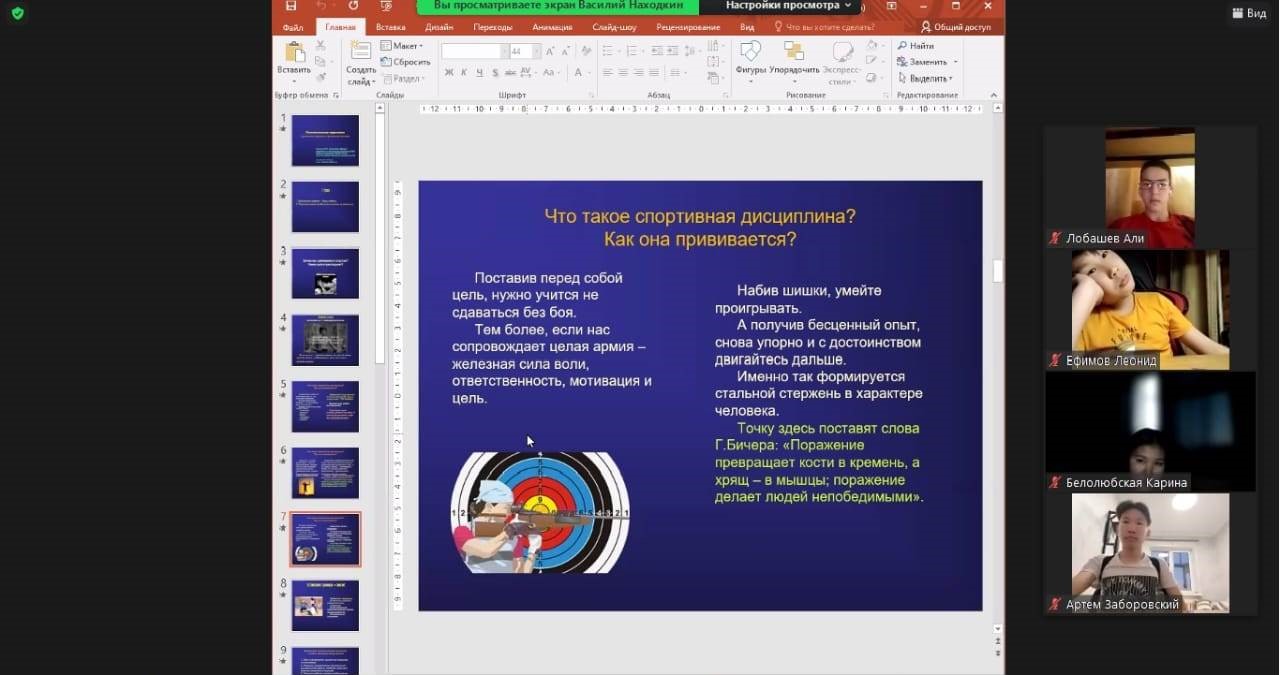This screenshot has width=1280, height=675.
Task: Click the green Zoom encryption shield icon
Action: click(17, 13)
